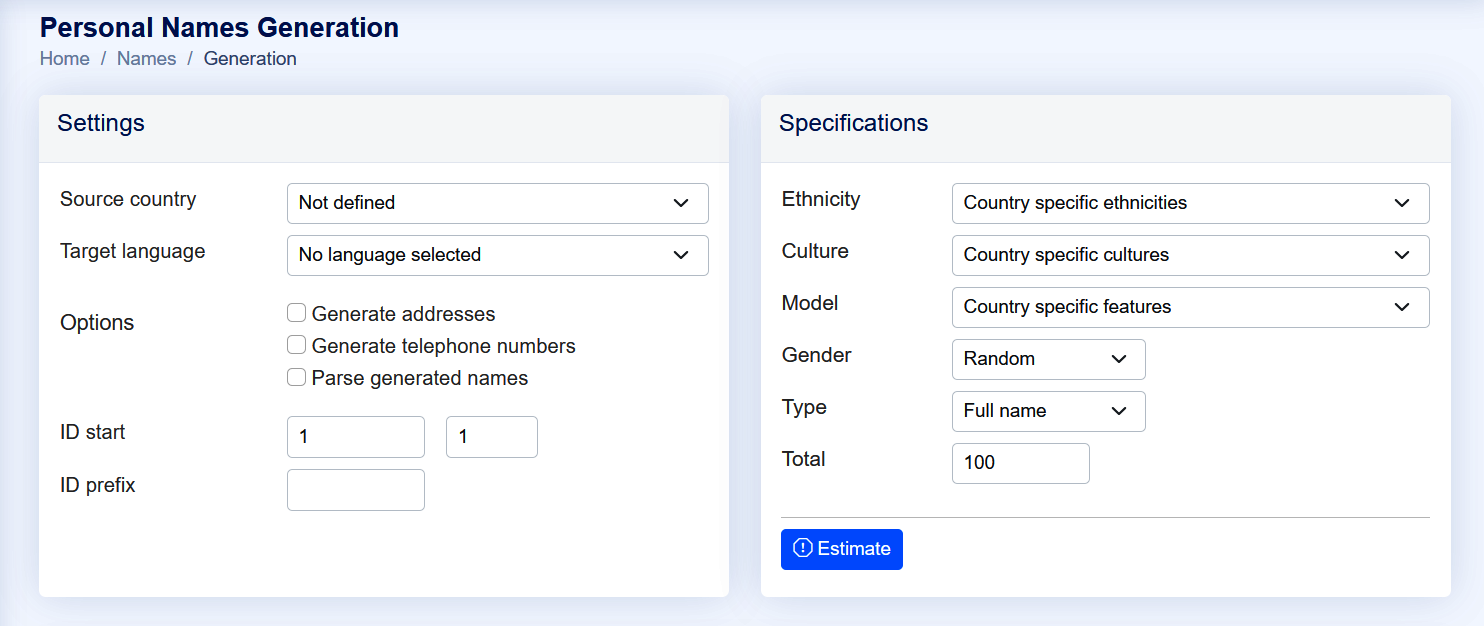Check the Parse generated names box
1484x626 pixels.
296,377
